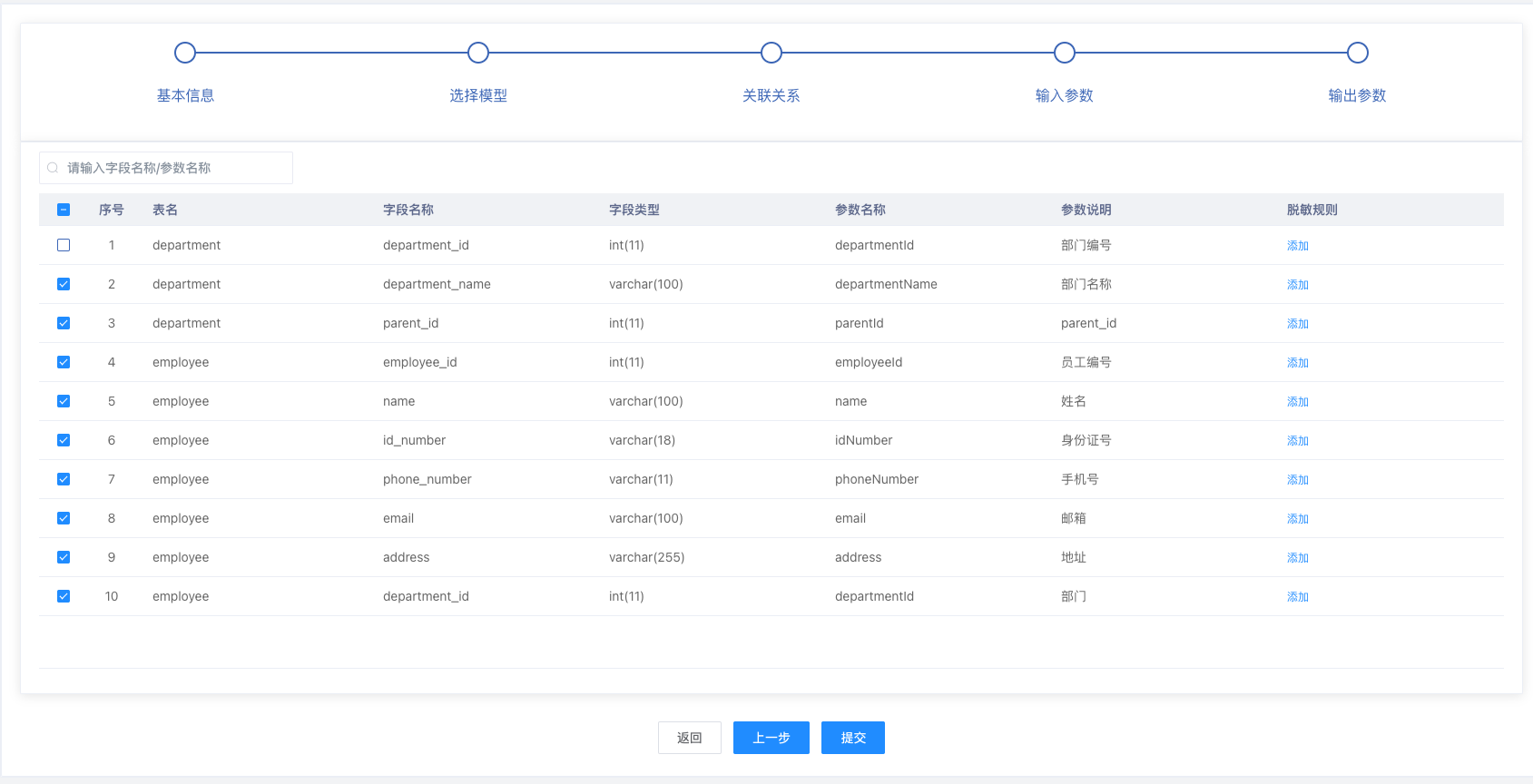This screenshot has height=784, width=1533.
Task: Uncheck the row 10 employee department_id checkbox
Action: pyautogui.click(x=64, y=596)
